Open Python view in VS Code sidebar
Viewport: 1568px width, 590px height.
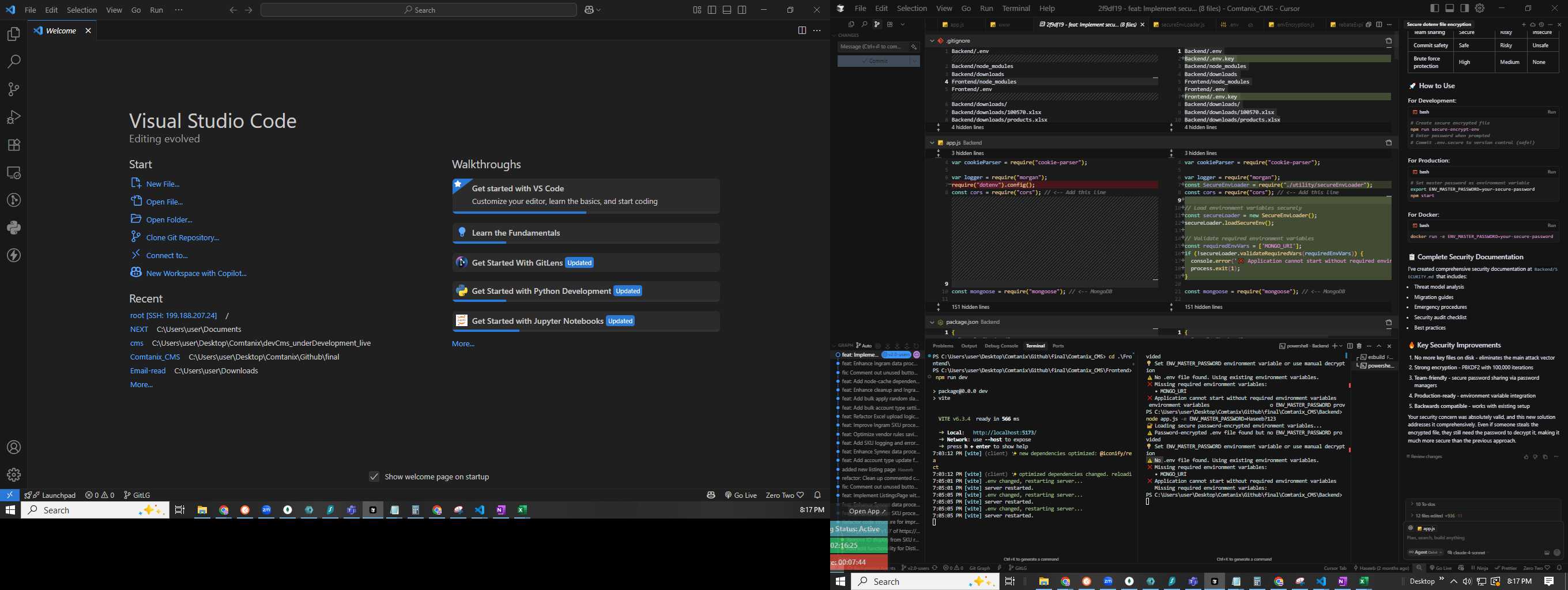tap(13, 228)
